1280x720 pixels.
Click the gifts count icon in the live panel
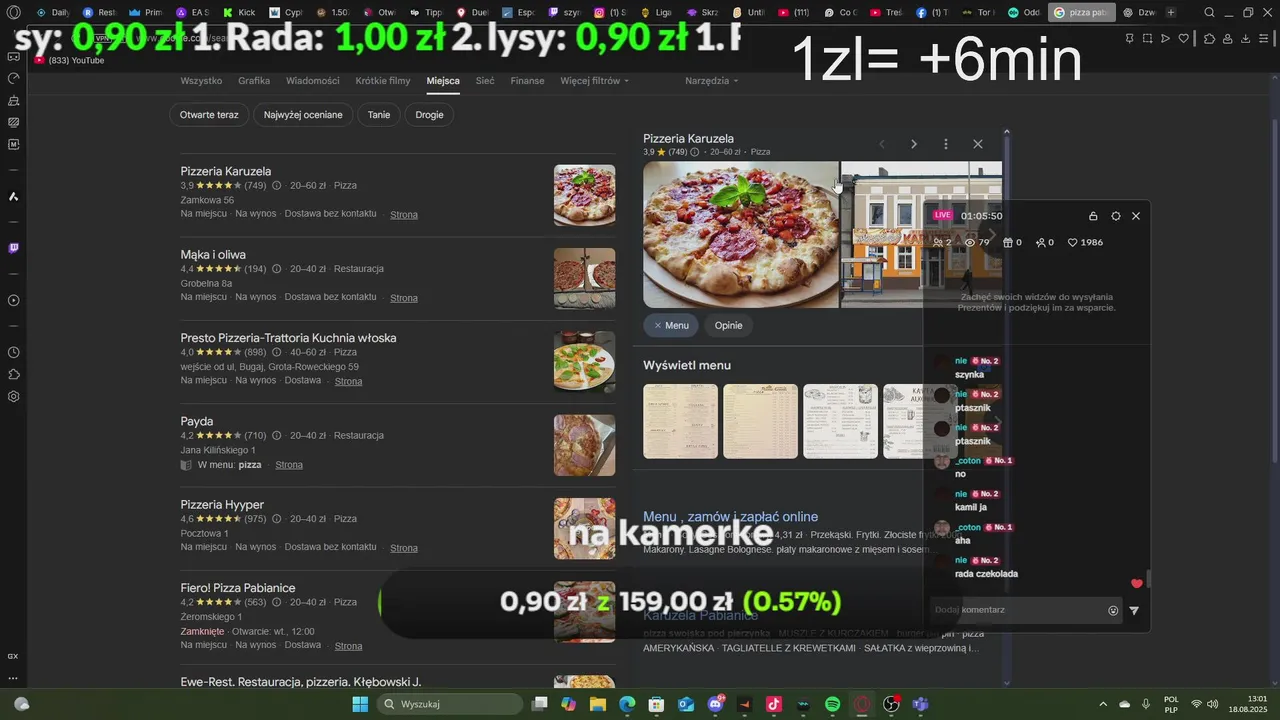(1008, 242)
